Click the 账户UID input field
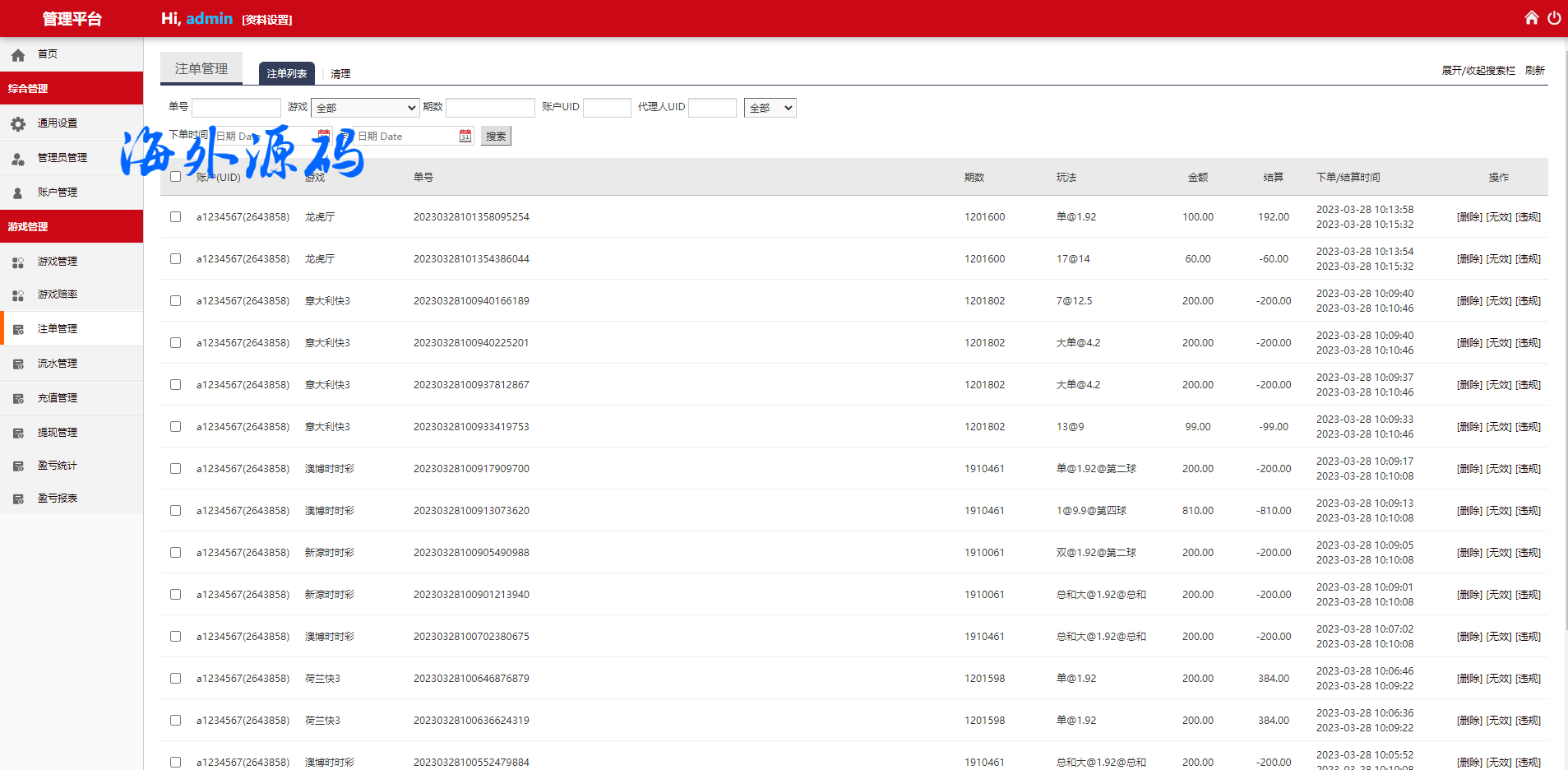This screenshot has height=770, width=1568. pyautogui.click(x=607, y=108)
